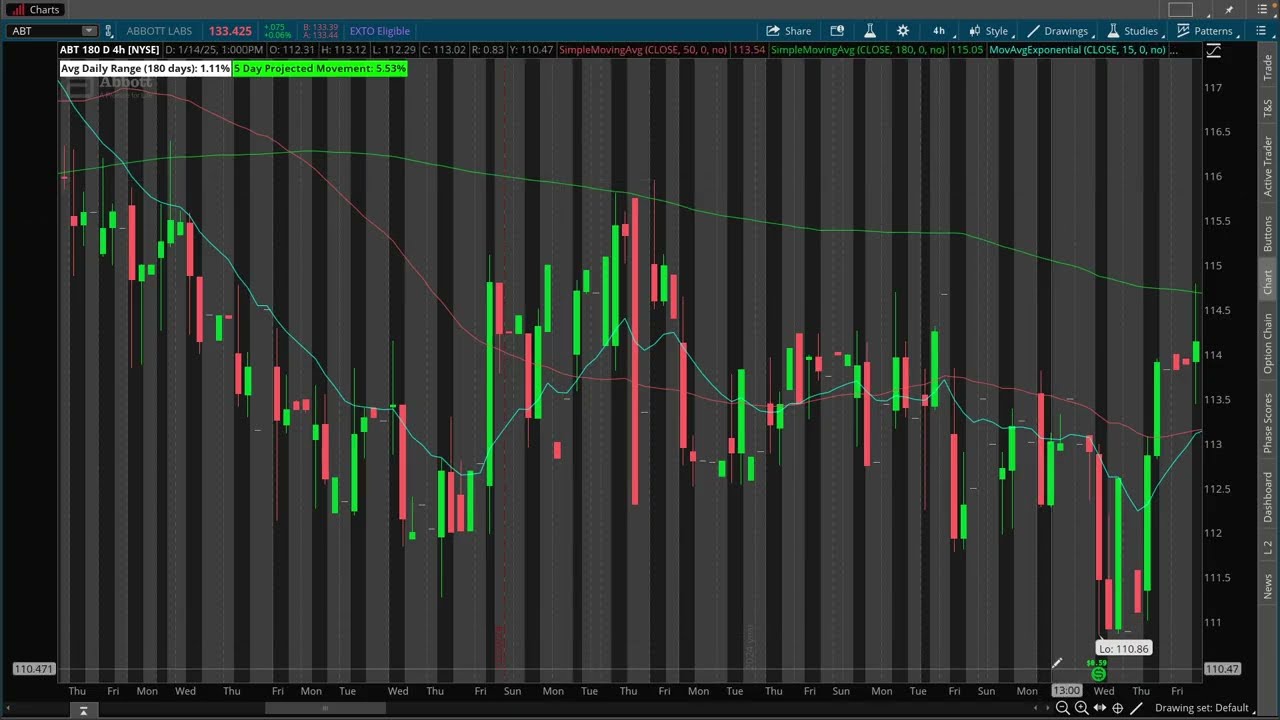Open the Phase Scores sidebar tab
The image size is (1280, 720).
1268,423
